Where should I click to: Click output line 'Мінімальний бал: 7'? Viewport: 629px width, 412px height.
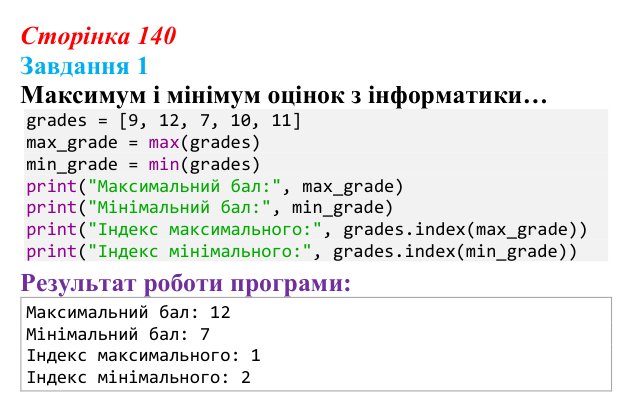(x=118, y=334)
